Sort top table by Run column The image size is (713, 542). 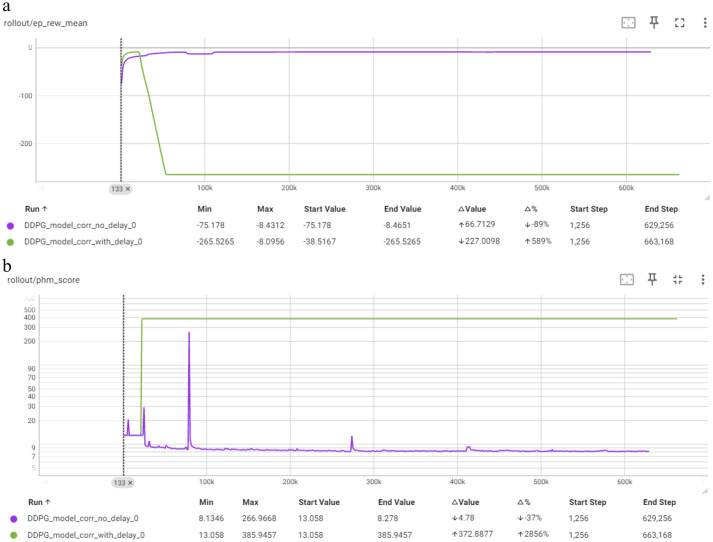click(36, 209)
